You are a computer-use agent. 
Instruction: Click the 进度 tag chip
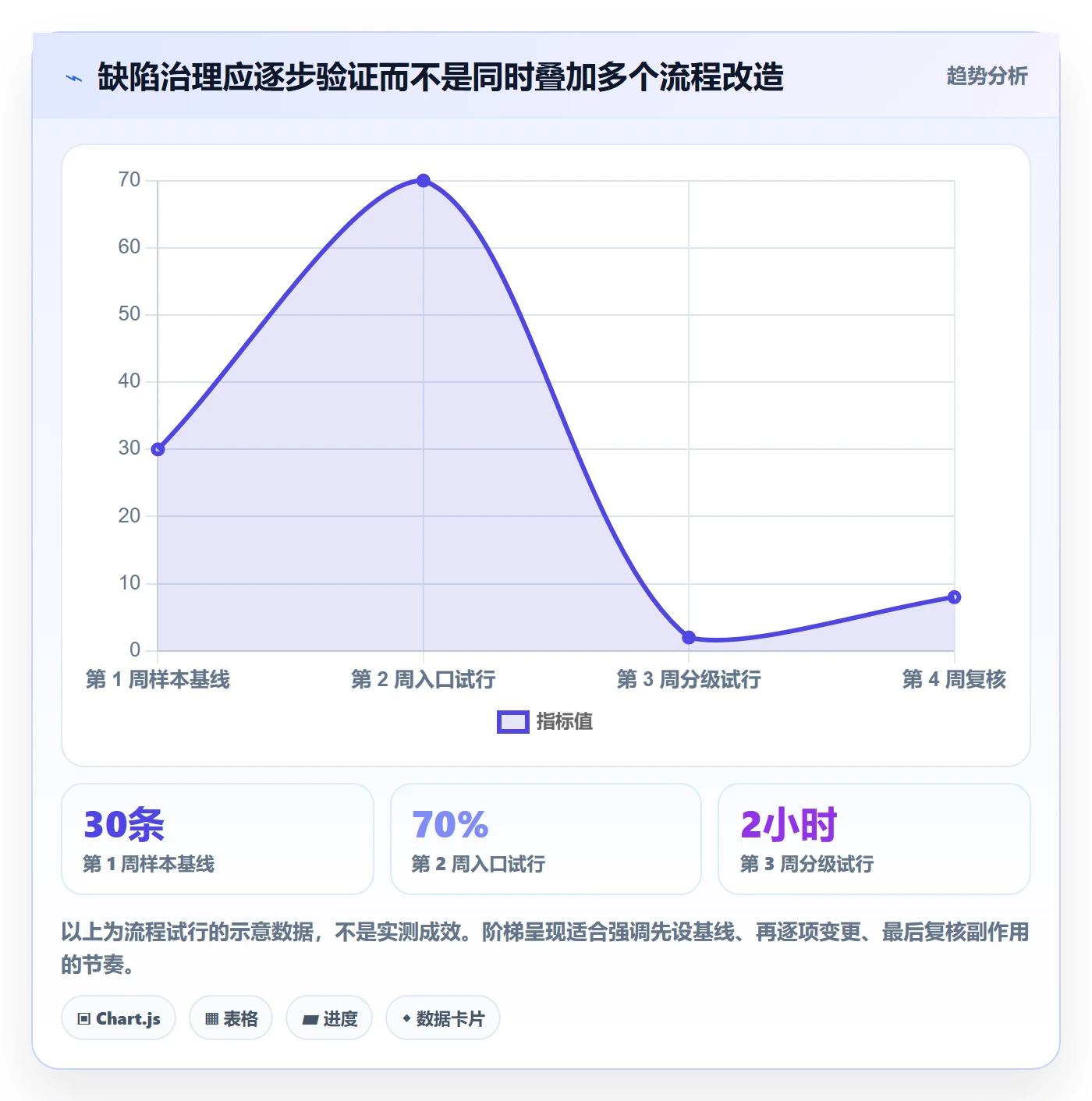coord(329,1018)
